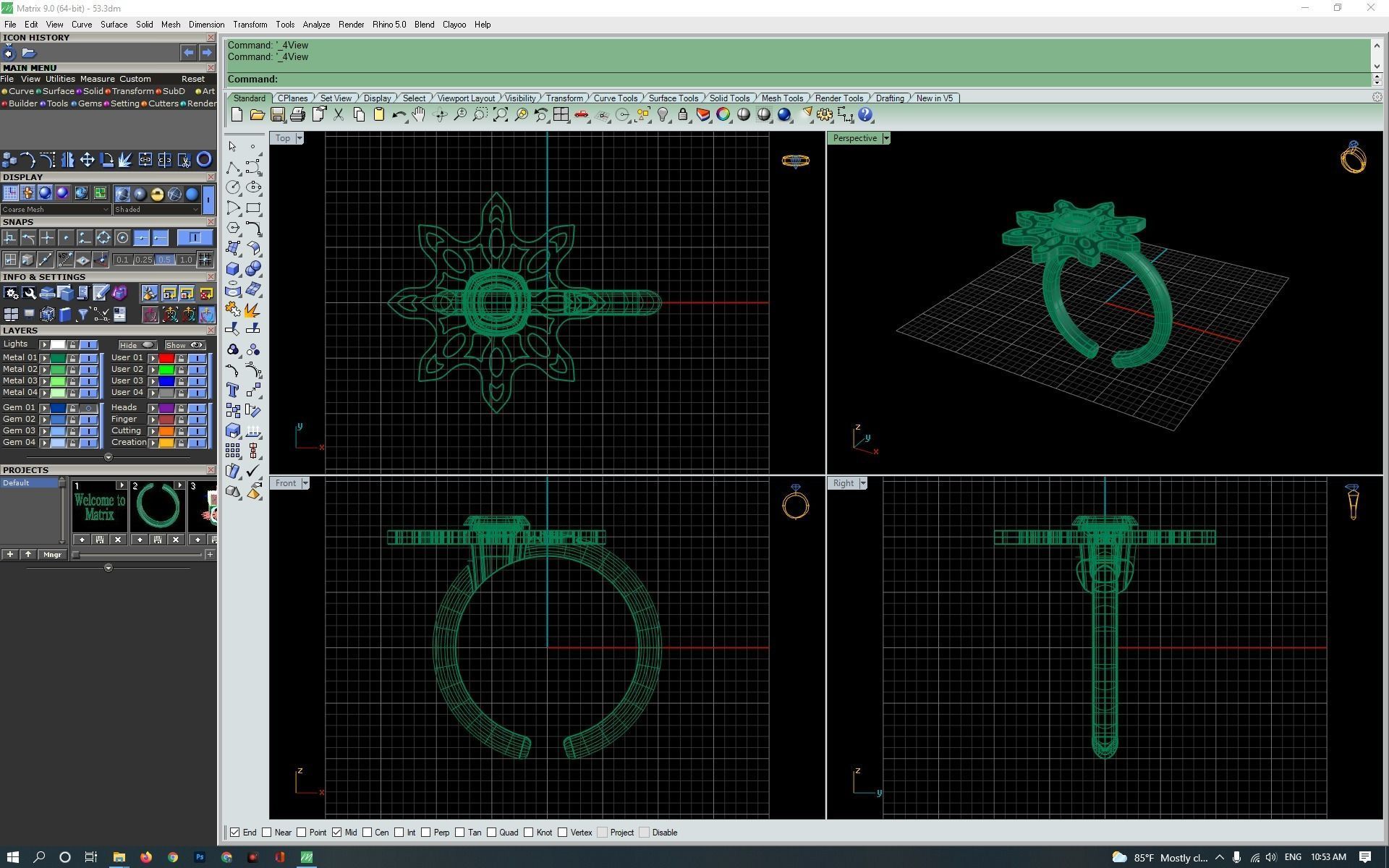Enable the Disable osnap checkbox

(644, 833)
